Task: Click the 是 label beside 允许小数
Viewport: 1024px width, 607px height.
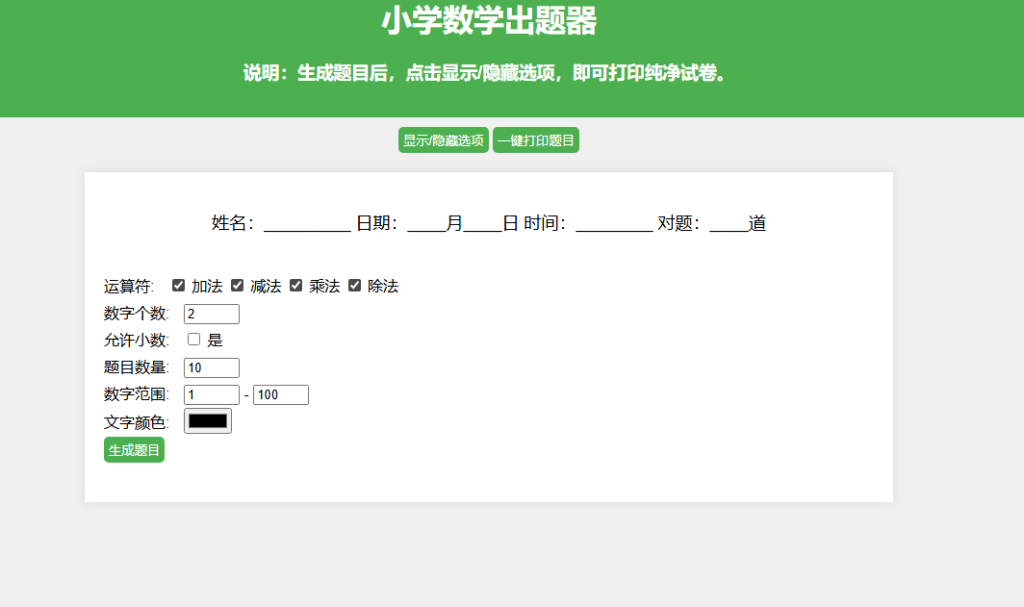Action: pos(215,340)
